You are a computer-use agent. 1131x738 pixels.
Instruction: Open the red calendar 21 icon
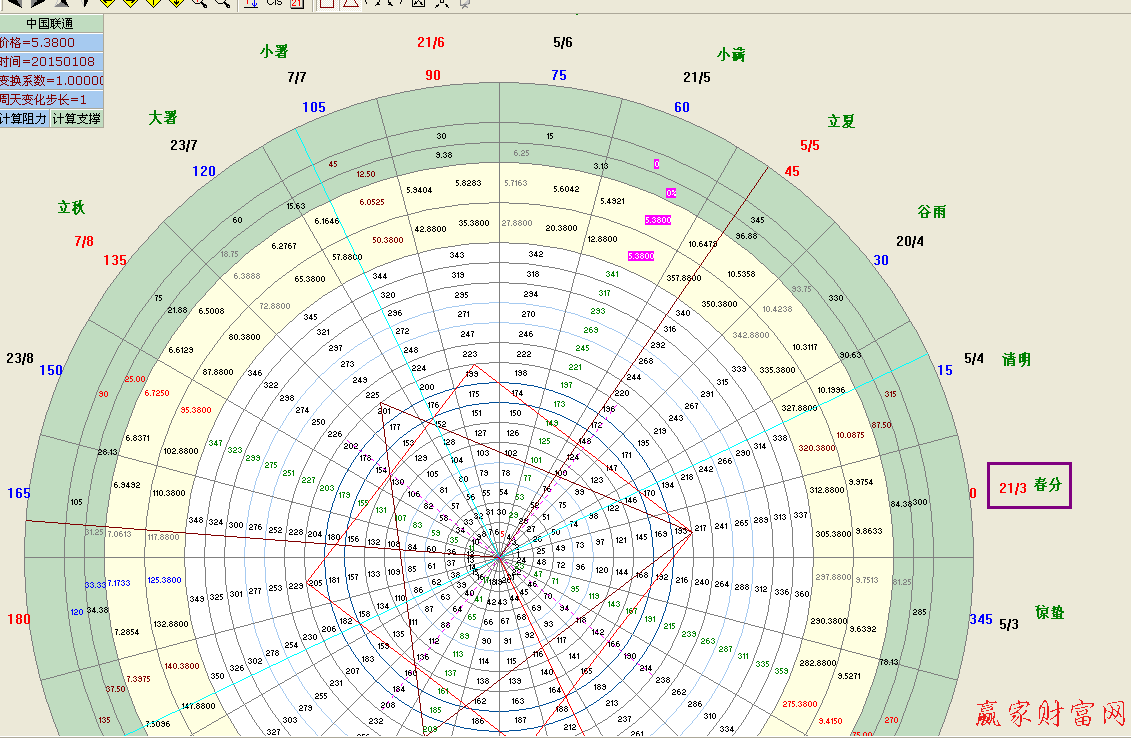pos(297,4)
